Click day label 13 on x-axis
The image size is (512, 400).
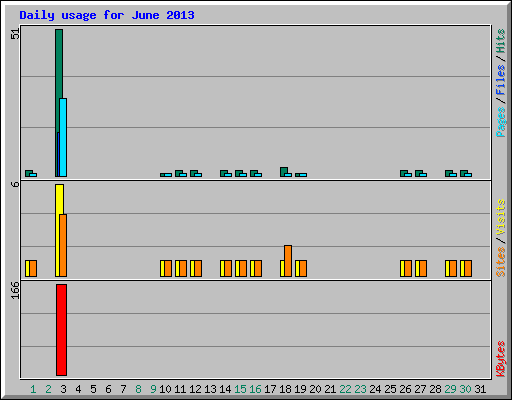(210, 389)
